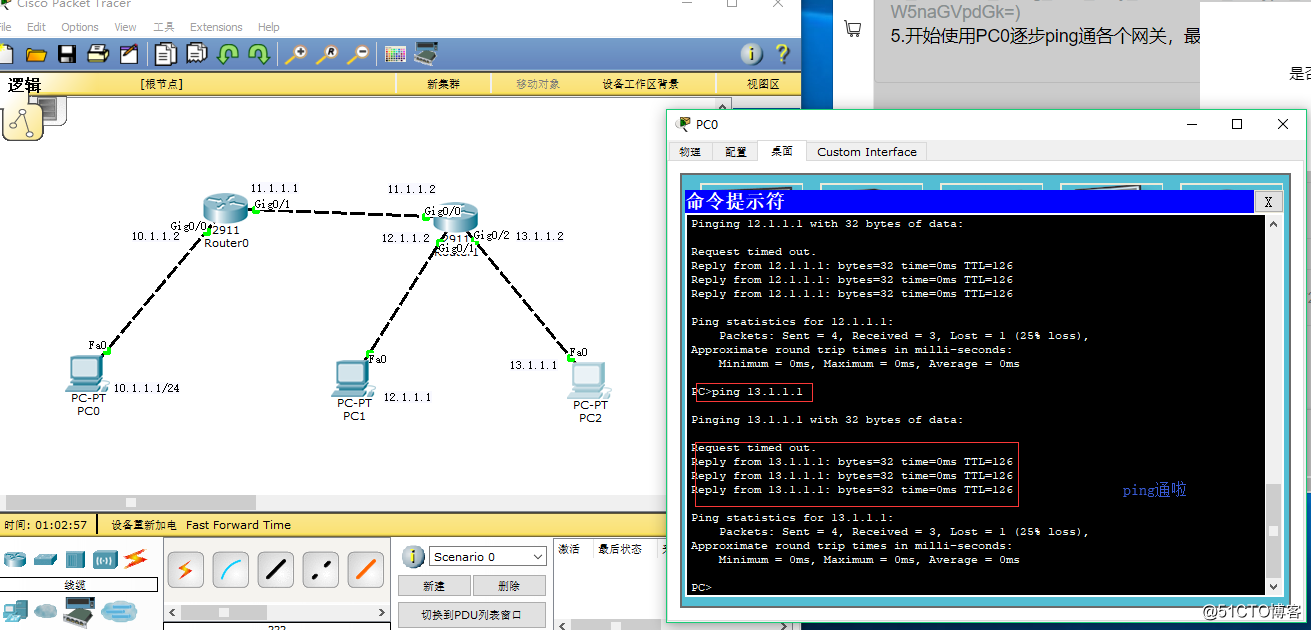Select the Routers device category
Viewport: 1311px width, 630px height.
pyautogui.click(x=15, y=559)
